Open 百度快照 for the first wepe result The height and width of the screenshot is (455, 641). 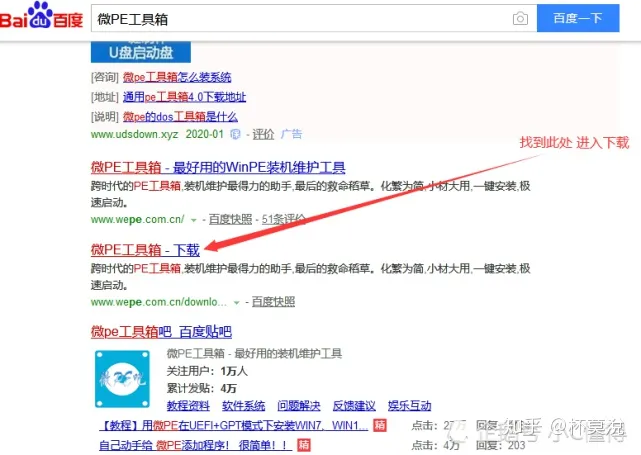pyautogui.click(x=230, y=220)
